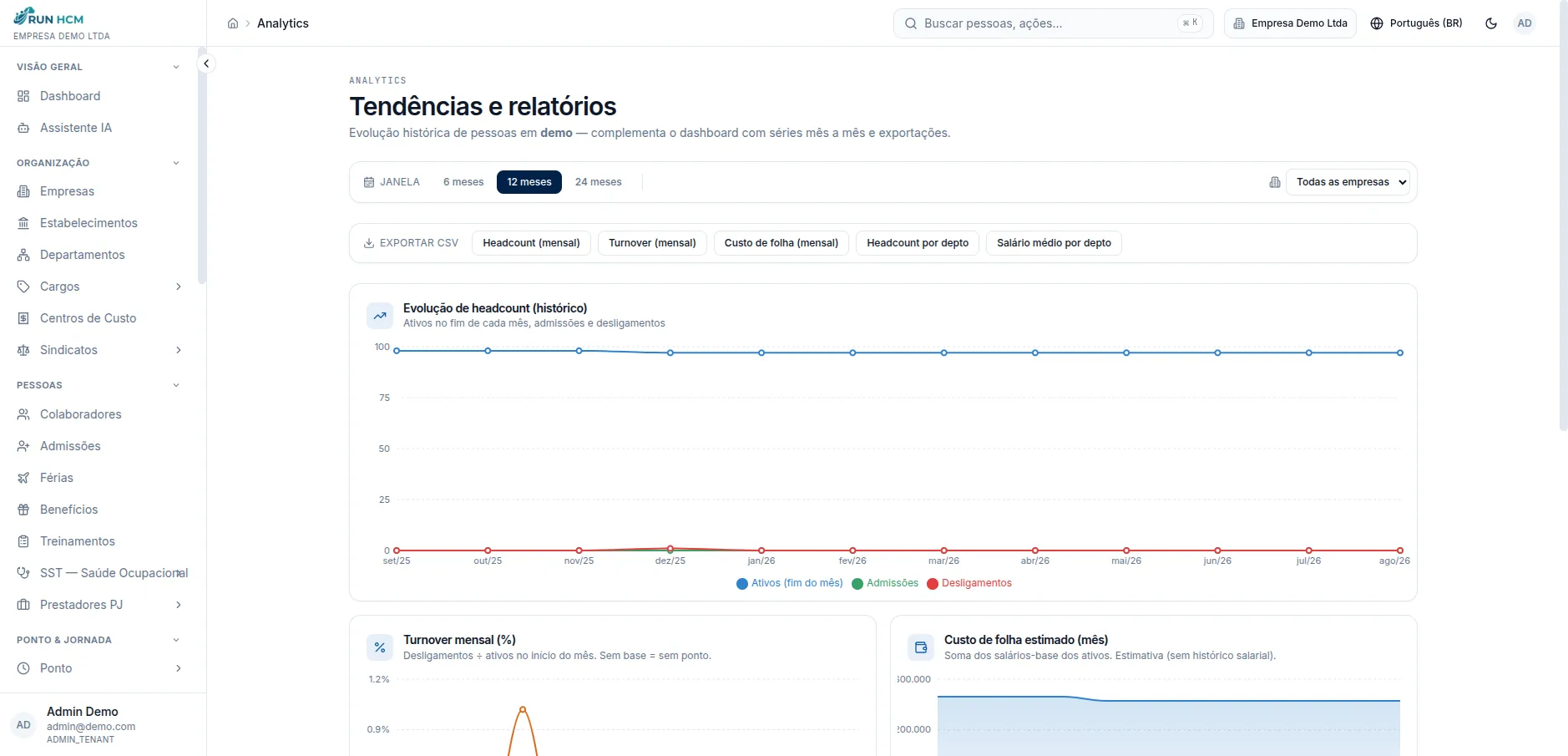Image resolution: width=1568 pixels, height=756 pixels.
Task: Click the ago/26 Ativos data point
Action: pyautogui.click(x=1400, y=353)
